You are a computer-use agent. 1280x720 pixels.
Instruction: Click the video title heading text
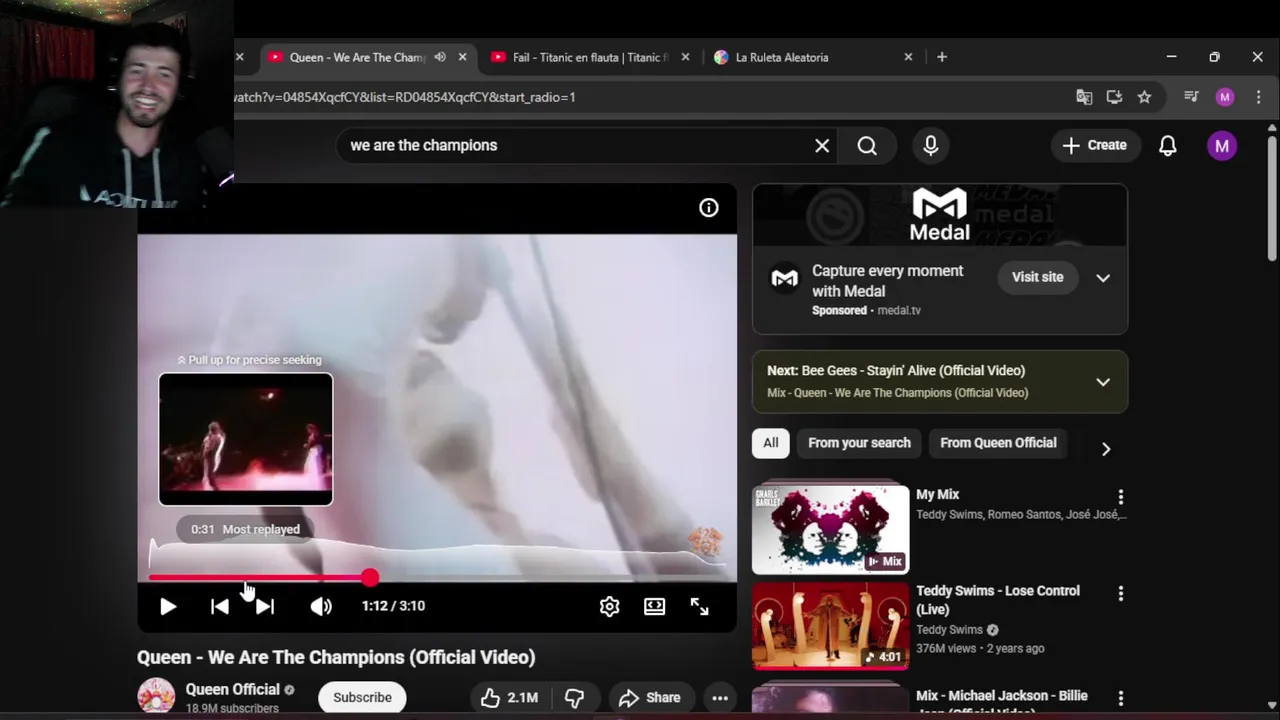pos(336,657)
